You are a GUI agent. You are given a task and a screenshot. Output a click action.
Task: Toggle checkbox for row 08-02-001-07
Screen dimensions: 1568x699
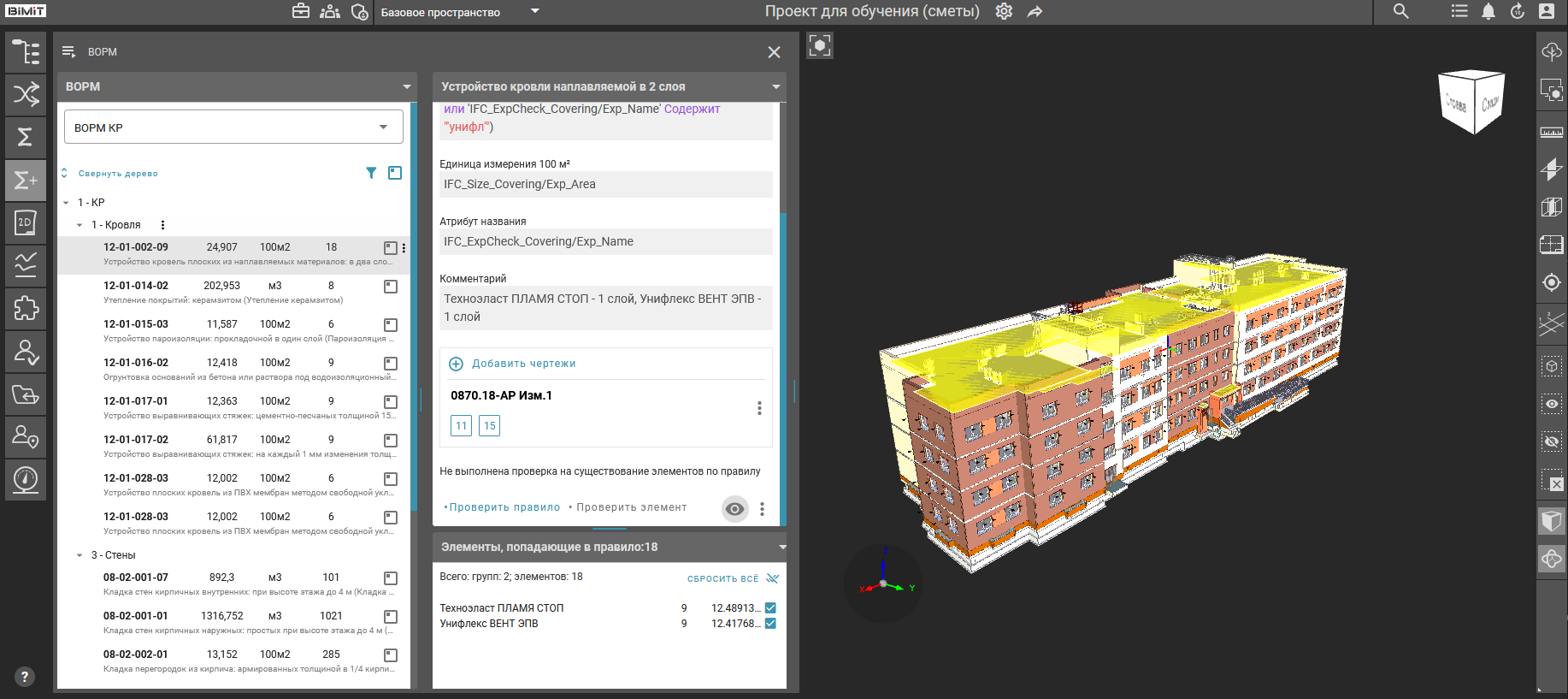tap(391, 578)
